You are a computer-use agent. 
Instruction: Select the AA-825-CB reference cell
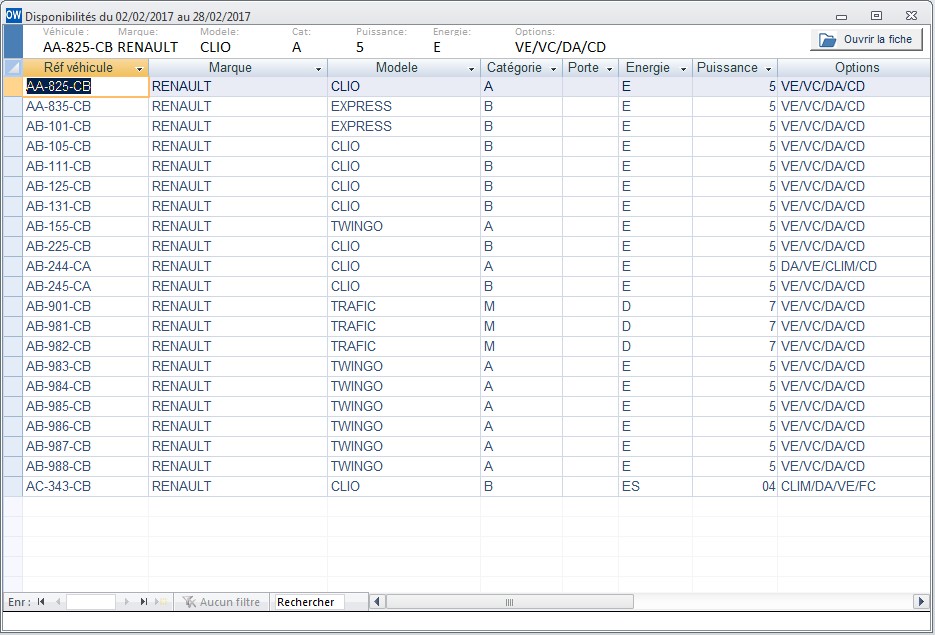(x=86, y=86)
